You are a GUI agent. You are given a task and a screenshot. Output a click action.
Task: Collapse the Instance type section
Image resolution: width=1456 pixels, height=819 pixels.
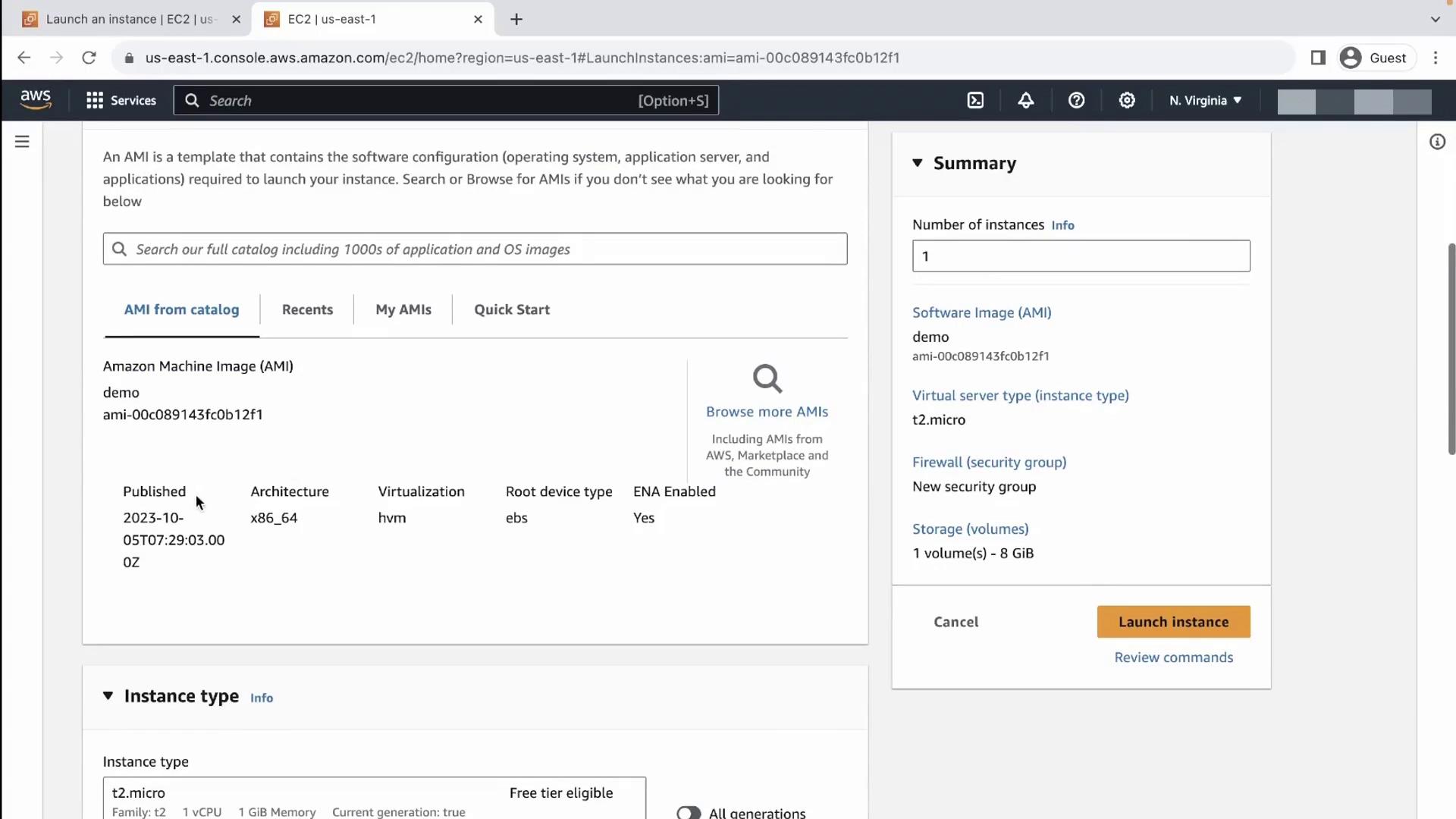click(108, 696)
